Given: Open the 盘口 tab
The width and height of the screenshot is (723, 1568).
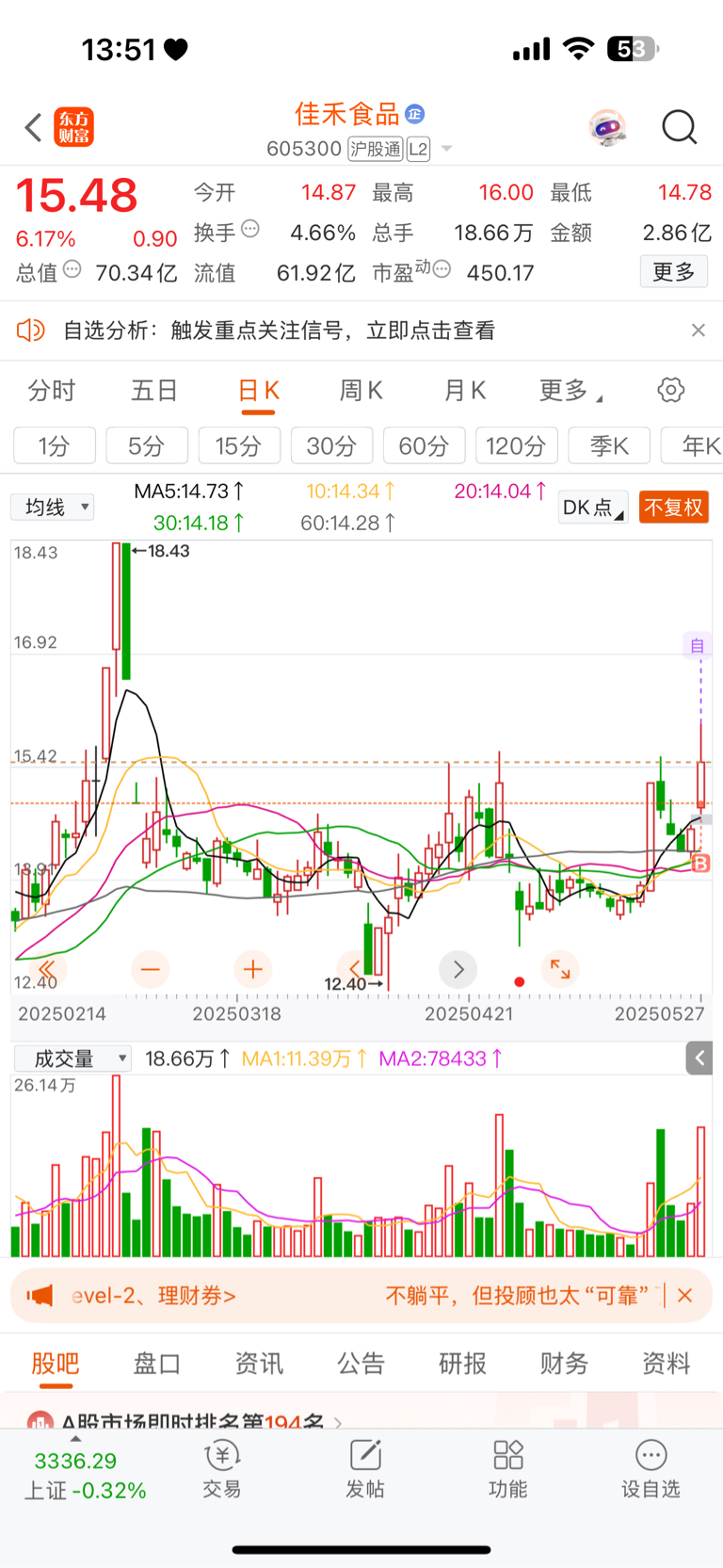Looking at the screenshot, I should click(x=157, y=1363).
